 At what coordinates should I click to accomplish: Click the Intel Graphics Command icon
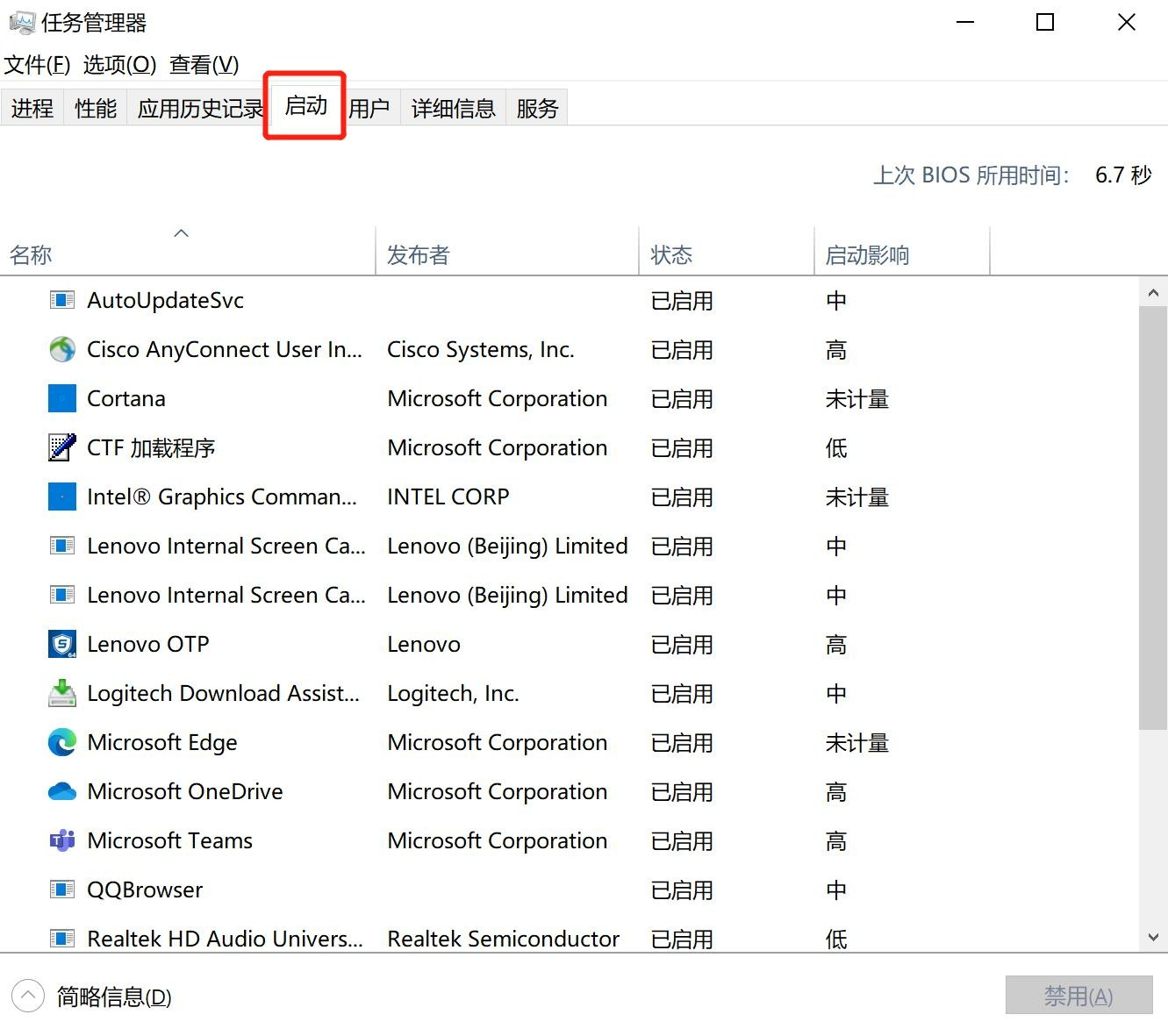click(61, 497)
